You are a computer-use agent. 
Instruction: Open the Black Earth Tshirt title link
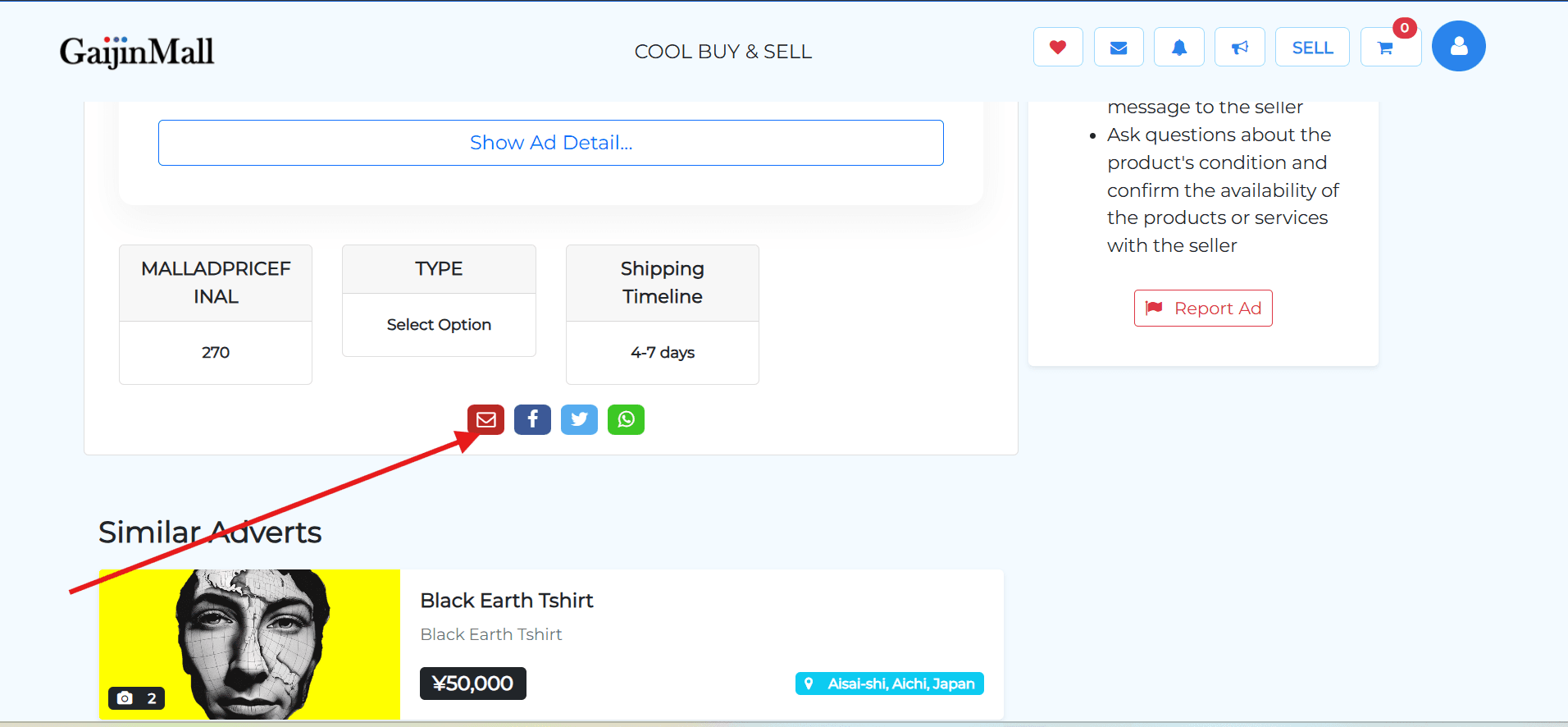506,601
